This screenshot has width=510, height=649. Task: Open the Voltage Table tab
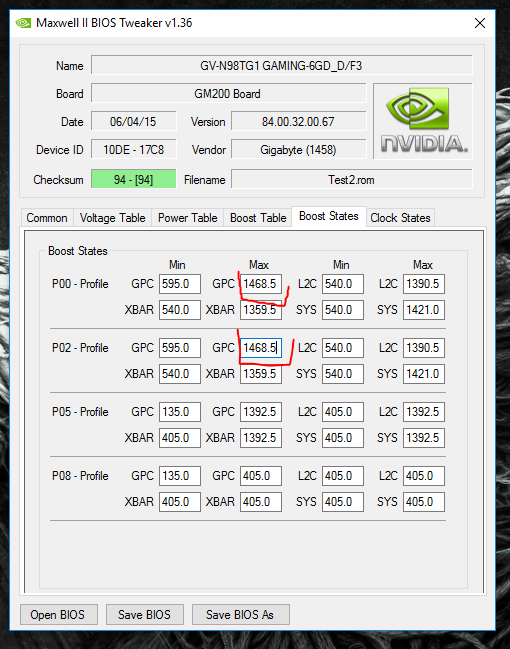pyautogui.click(x=113, y=218)
